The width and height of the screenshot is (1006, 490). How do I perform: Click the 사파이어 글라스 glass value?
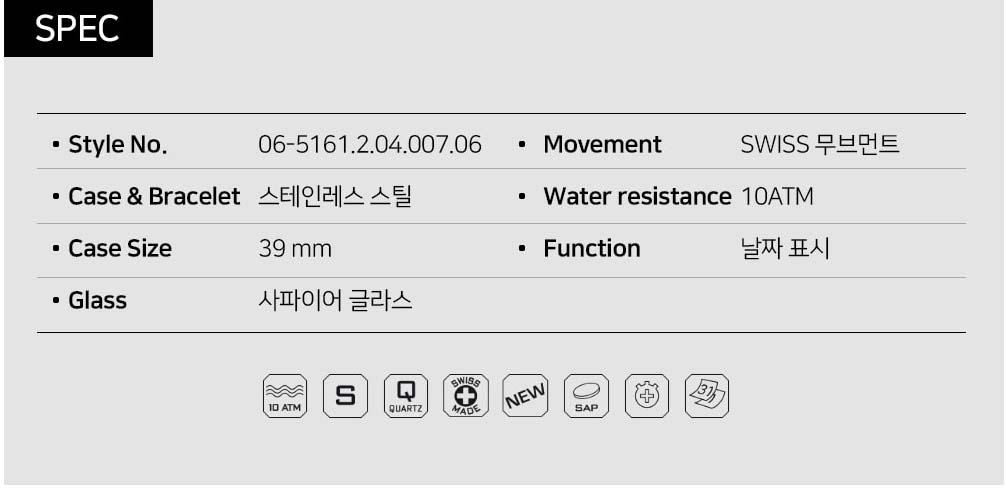pos(335,300)
